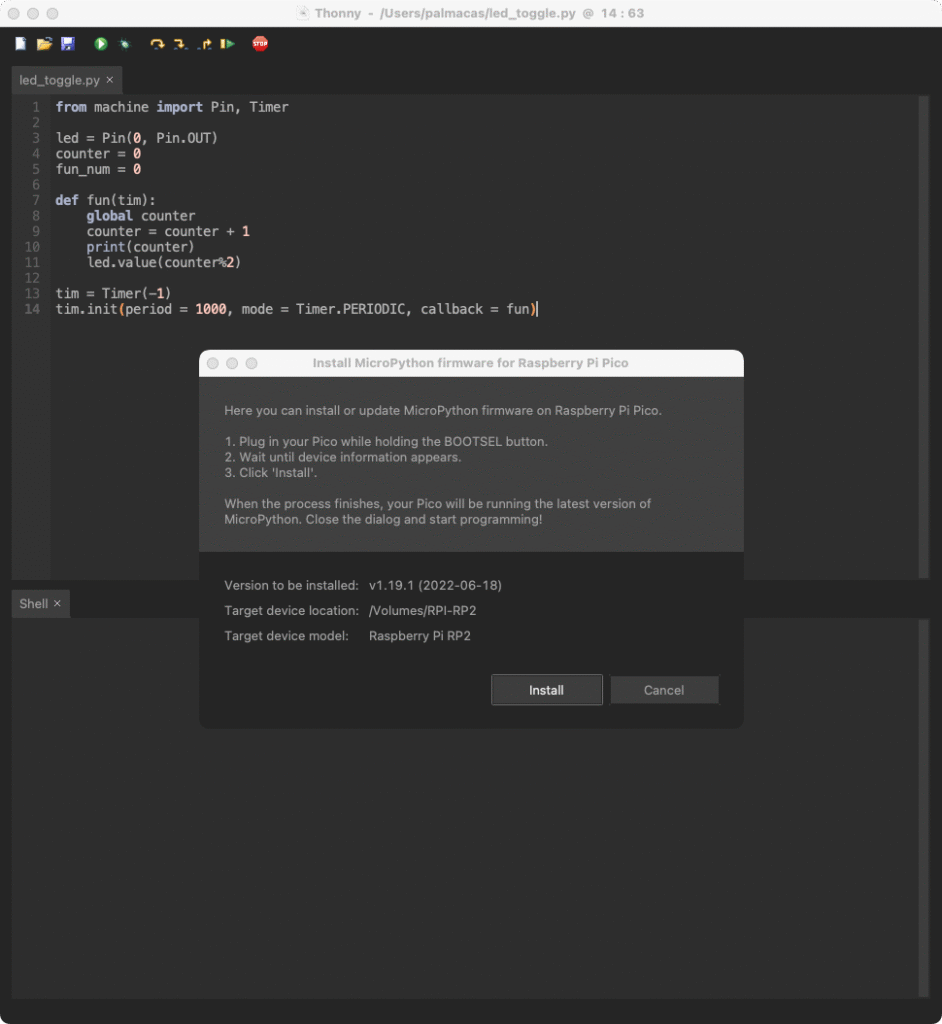Screen dimensions: 942x1024
Task: Step out of the current function
Action: pos(205,43)
